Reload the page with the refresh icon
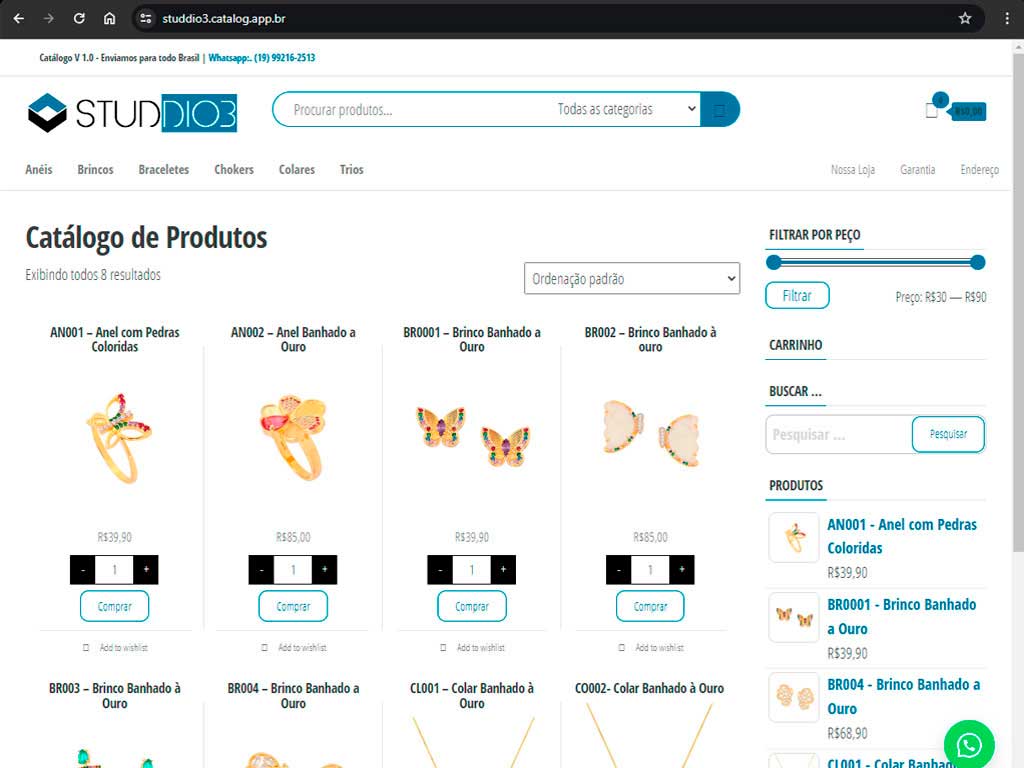 [x=79, y=18]
